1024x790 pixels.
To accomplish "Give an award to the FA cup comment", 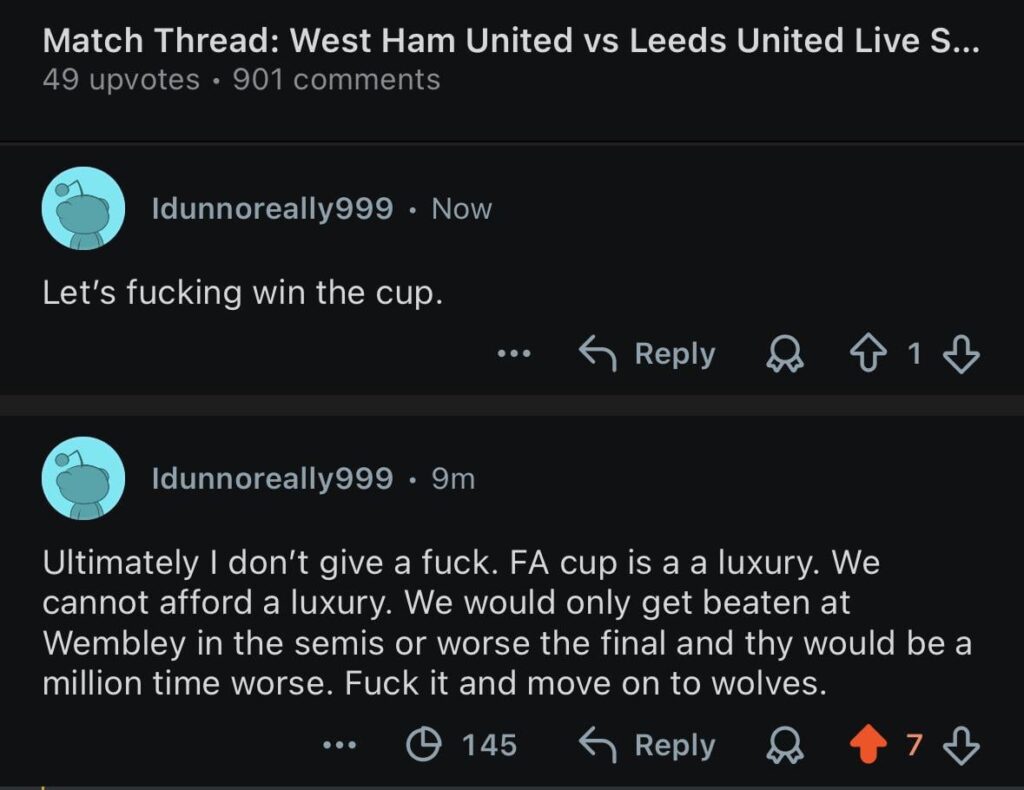I will click(788, 744).
